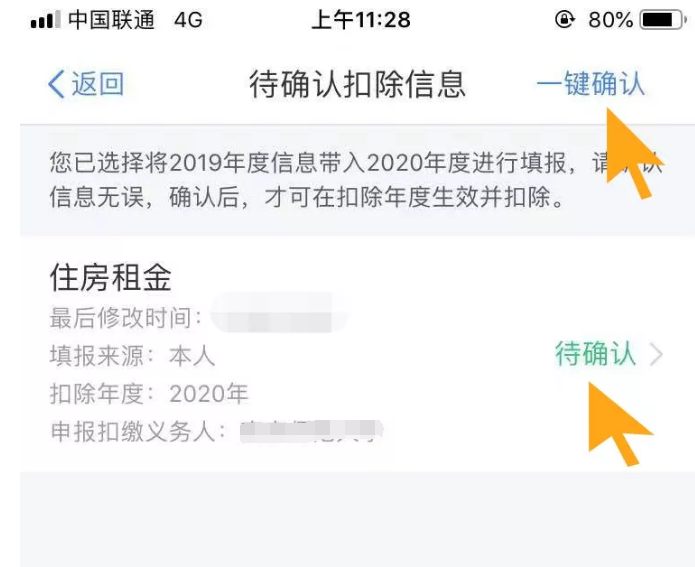Open the 待确认 status link
This screenshot has height=567, width=695.
[x=595, y=354]
